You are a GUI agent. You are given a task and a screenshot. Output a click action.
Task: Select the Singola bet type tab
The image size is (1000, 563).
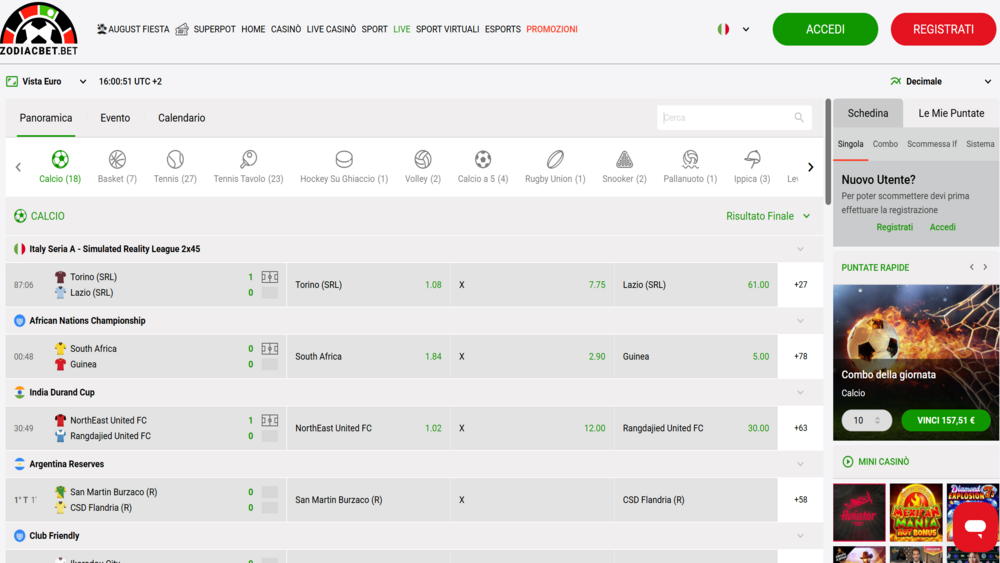(850, 144)
